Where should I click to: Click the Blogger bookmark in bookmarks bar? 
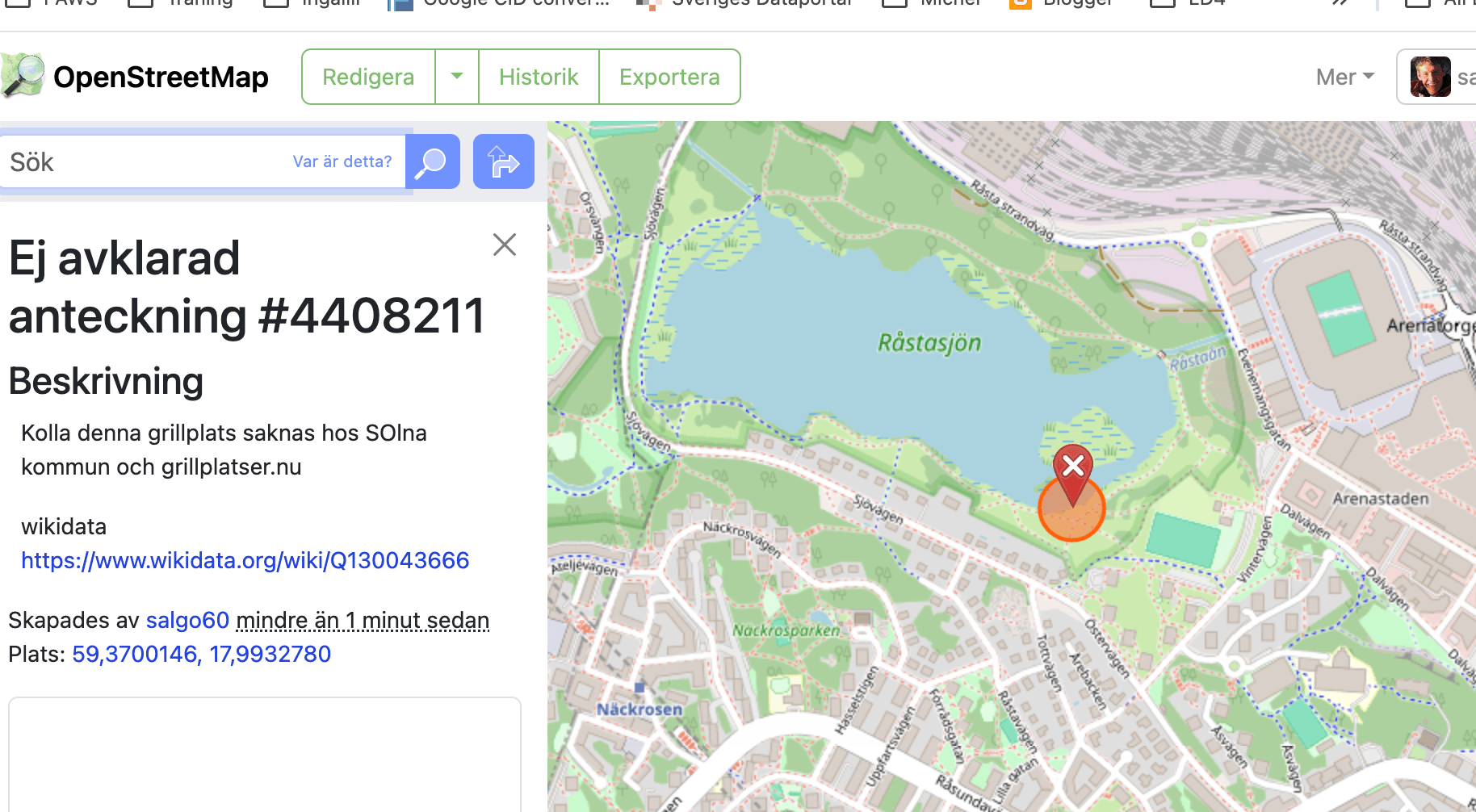[x=1061, y=3]
